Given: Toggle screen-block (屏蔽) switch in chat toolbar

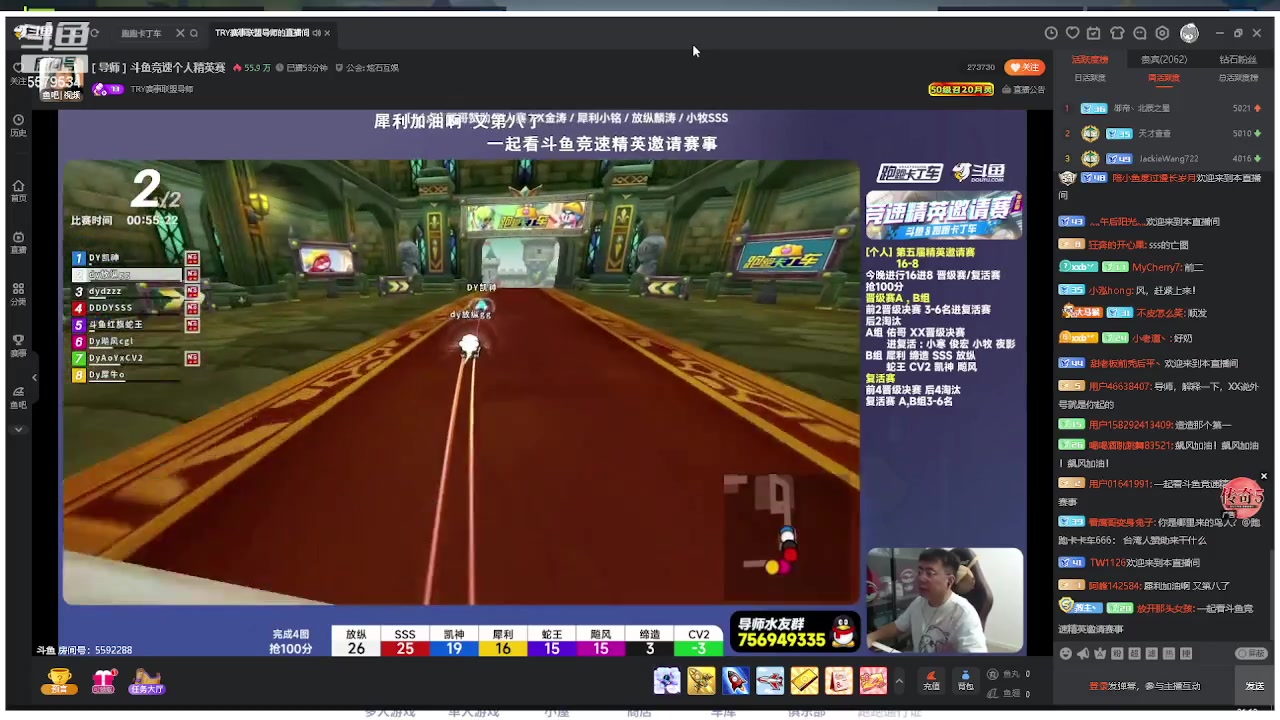Looking at the screenshot, I should (x=1251, y=654).
